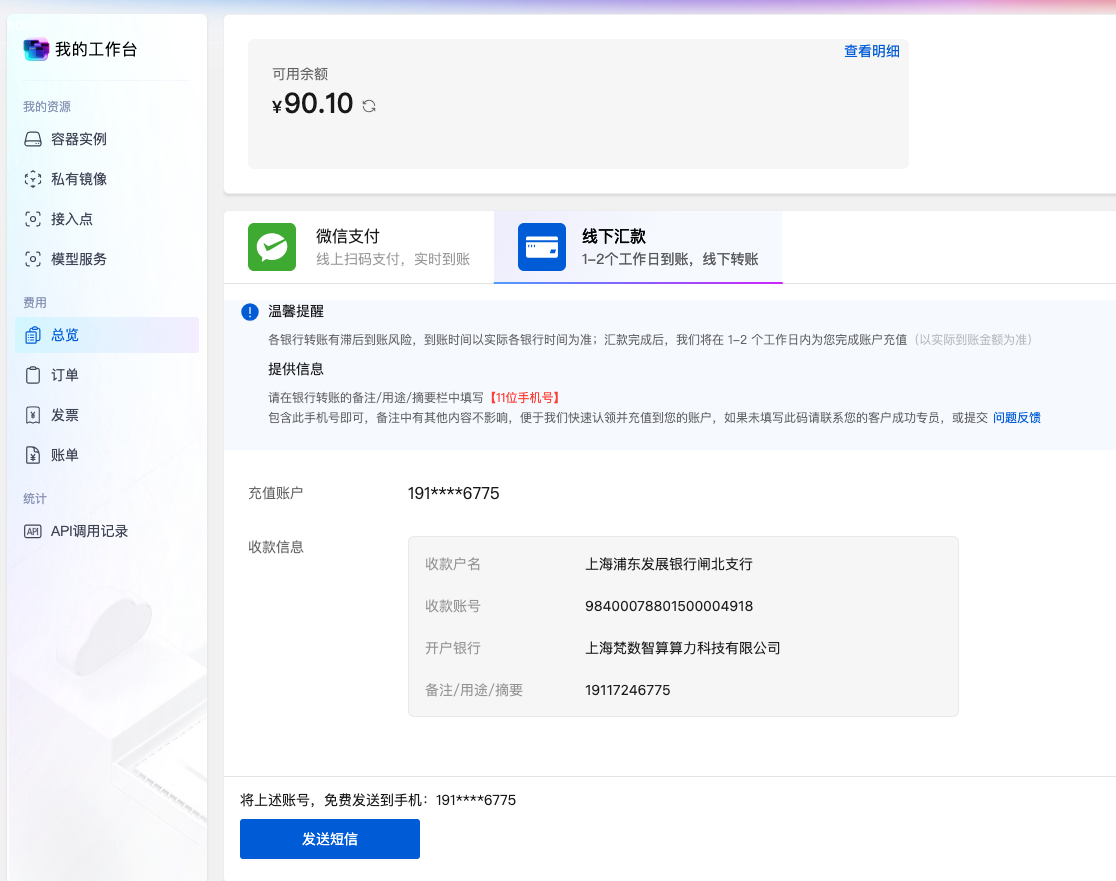Image resolution: width=1116 pixels, height=881 pixels.
Task: Click the 提供信息 heading
Action: 295,369
